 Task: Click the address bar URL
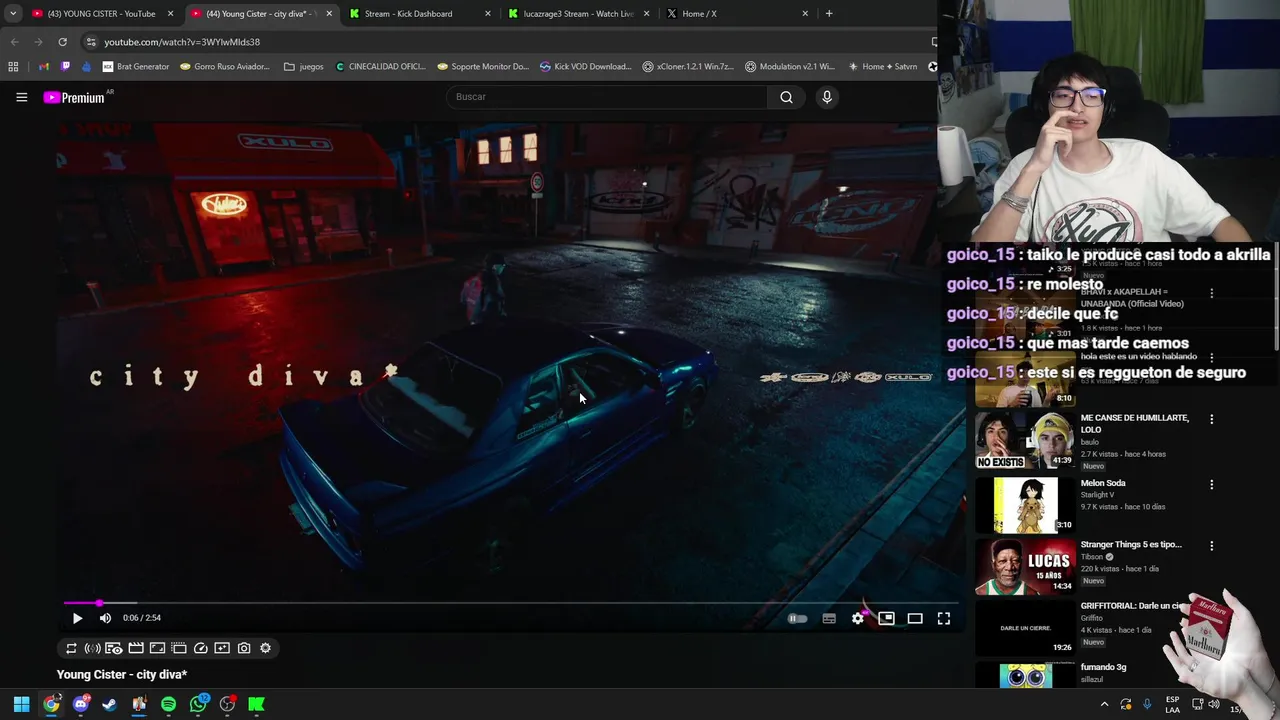[x=182, y=42]
